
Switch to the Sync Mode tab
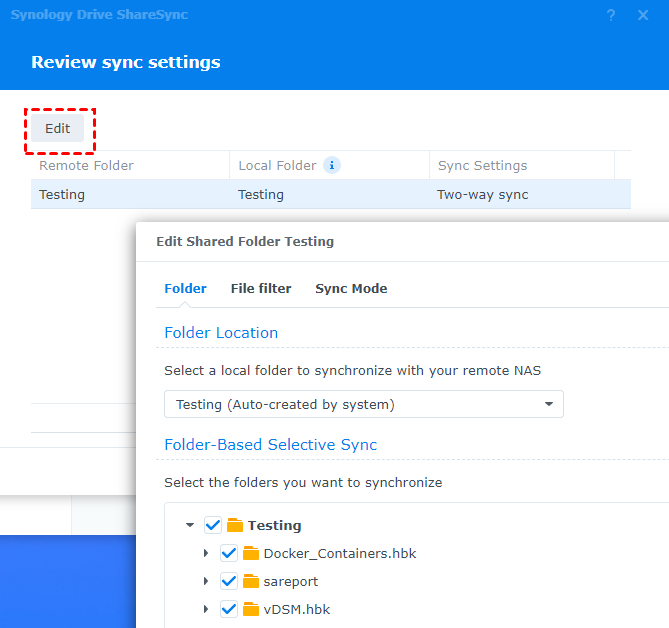(351, 289)
